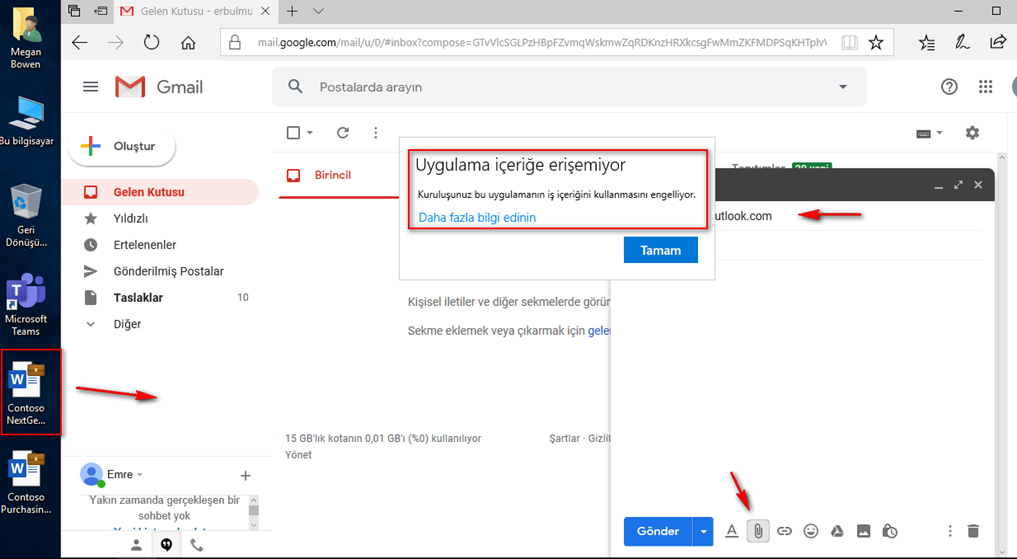Image resolution: width=1017 pixels, height=559 pixels.
Task: Expand the Gönder send options arrow
Action: tap(704, 531)
